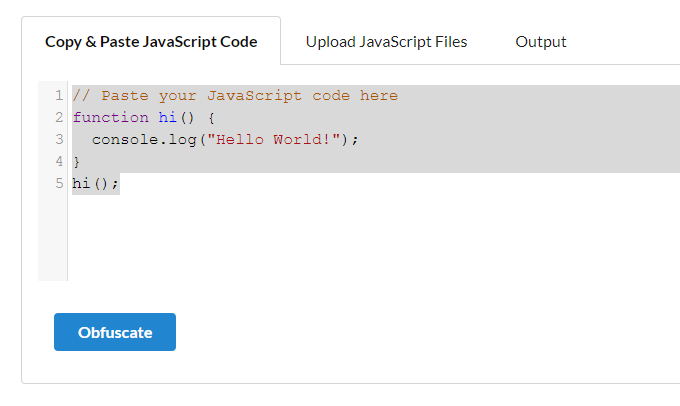Viewport: 680px width, 406px height.
Task: Place cursor in the comment line text
Action: [235, 95]
